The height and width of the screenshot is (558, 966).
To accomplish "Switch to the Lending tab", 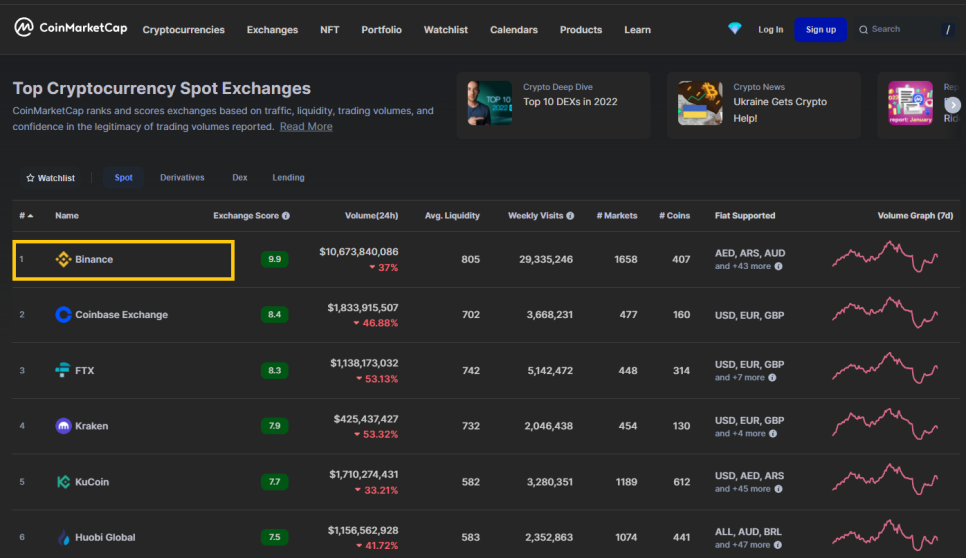I will pos(288,177).
